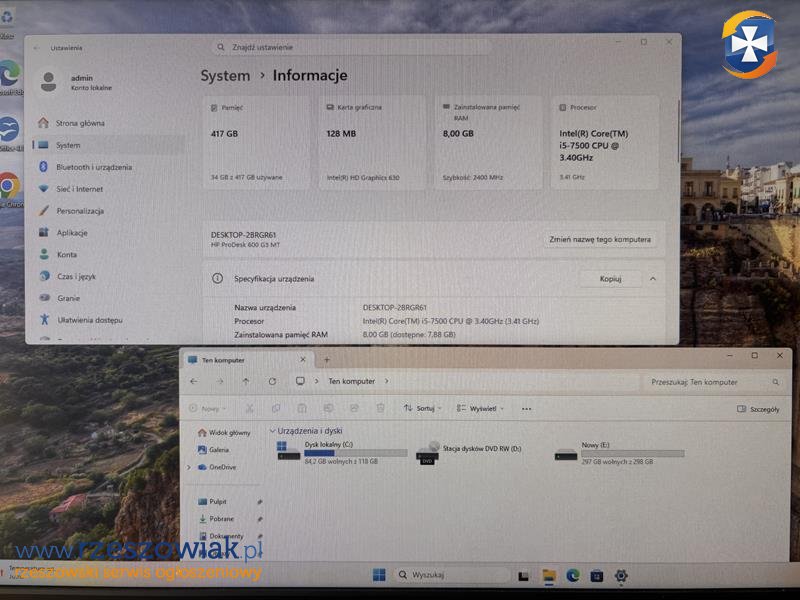Collapse the Urządzenia i dyski group
This screenshot has height=600, width=800.
click(273, 431)
